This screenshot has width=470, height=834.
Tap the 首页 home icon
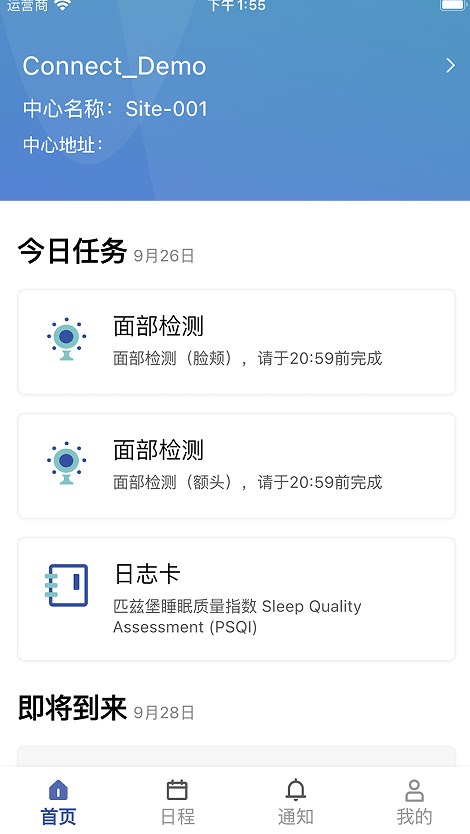[x=58, y=790]
